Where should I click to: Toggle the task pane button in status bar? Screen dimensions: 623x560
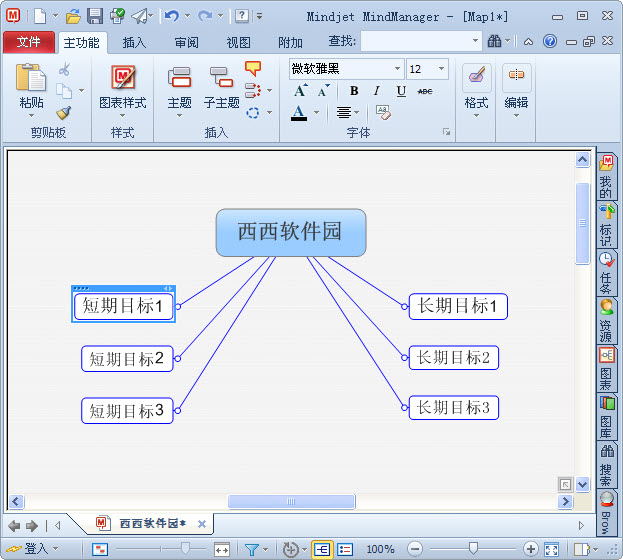tap(581, 549)
